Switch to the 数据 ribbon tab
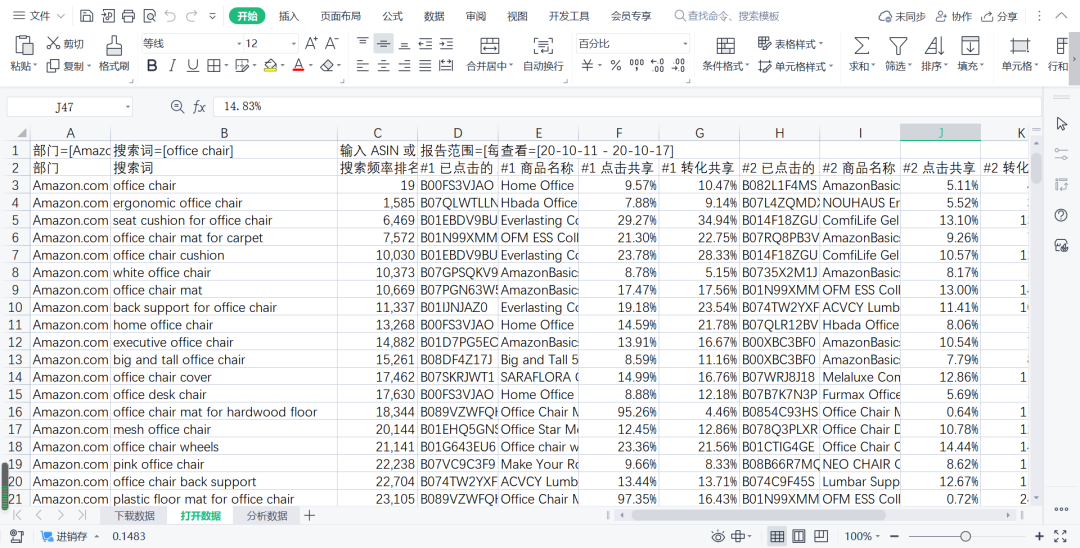1080x548 pixels. coord(434,16)
